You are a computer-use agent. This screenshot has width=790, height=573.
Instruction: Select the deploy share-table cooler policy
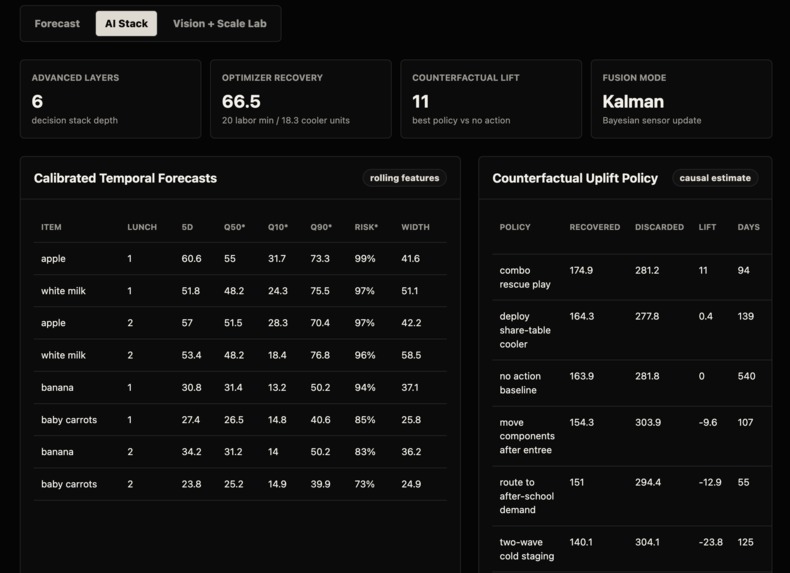[632, 330]
